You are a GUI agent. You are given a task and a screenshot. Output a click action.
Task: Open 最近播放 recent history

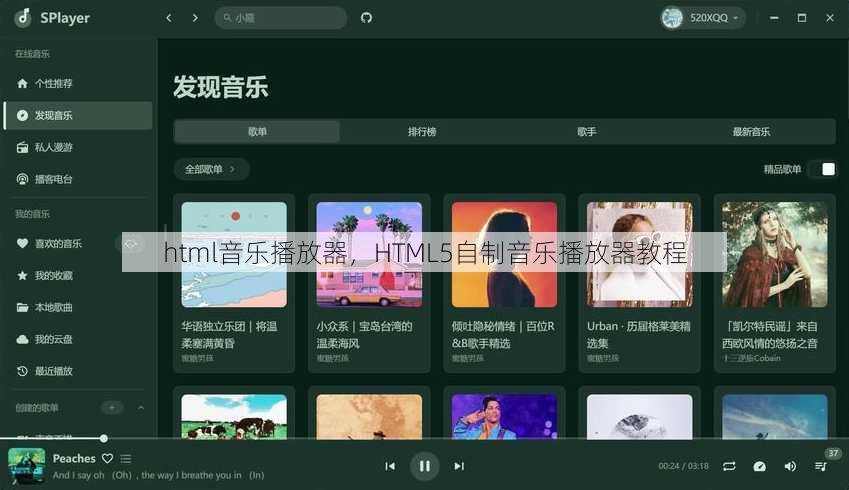[x=77, y=371]
